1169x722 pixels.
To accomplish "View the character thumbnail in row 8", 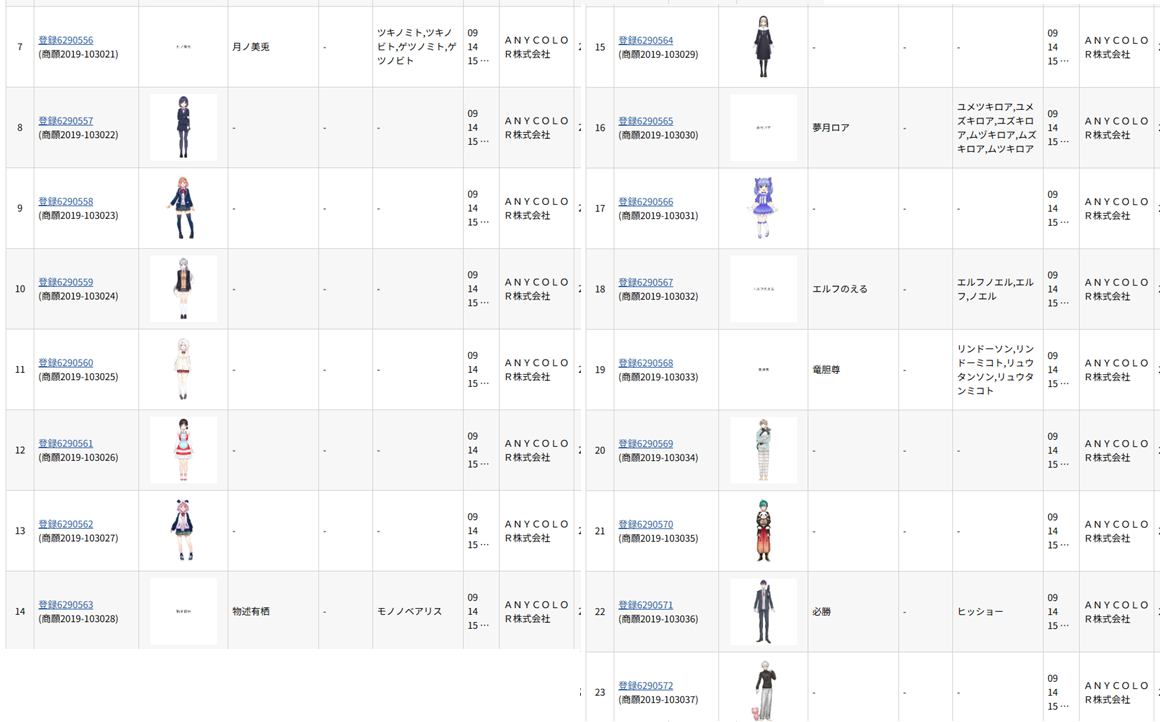I will tap(183, 127).
